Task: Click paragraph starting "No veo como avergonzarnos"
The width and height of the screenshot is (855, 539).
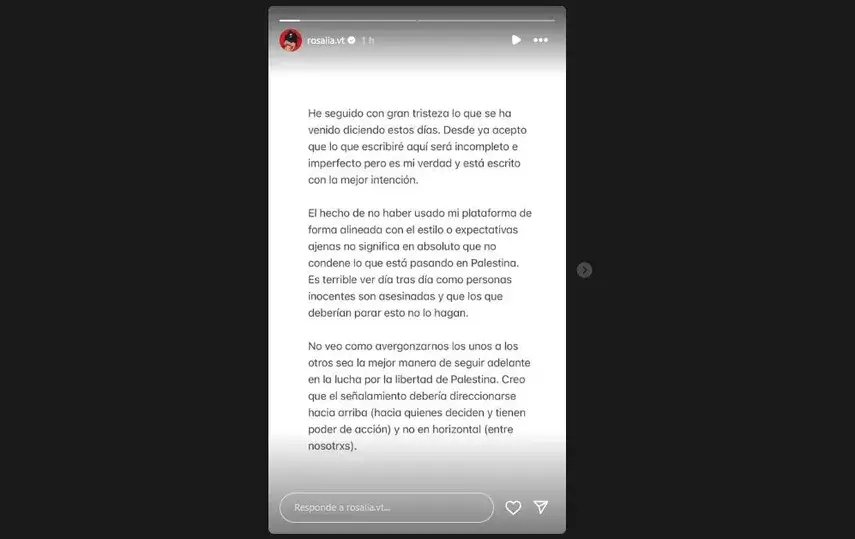Action: (x=419, y=396)
